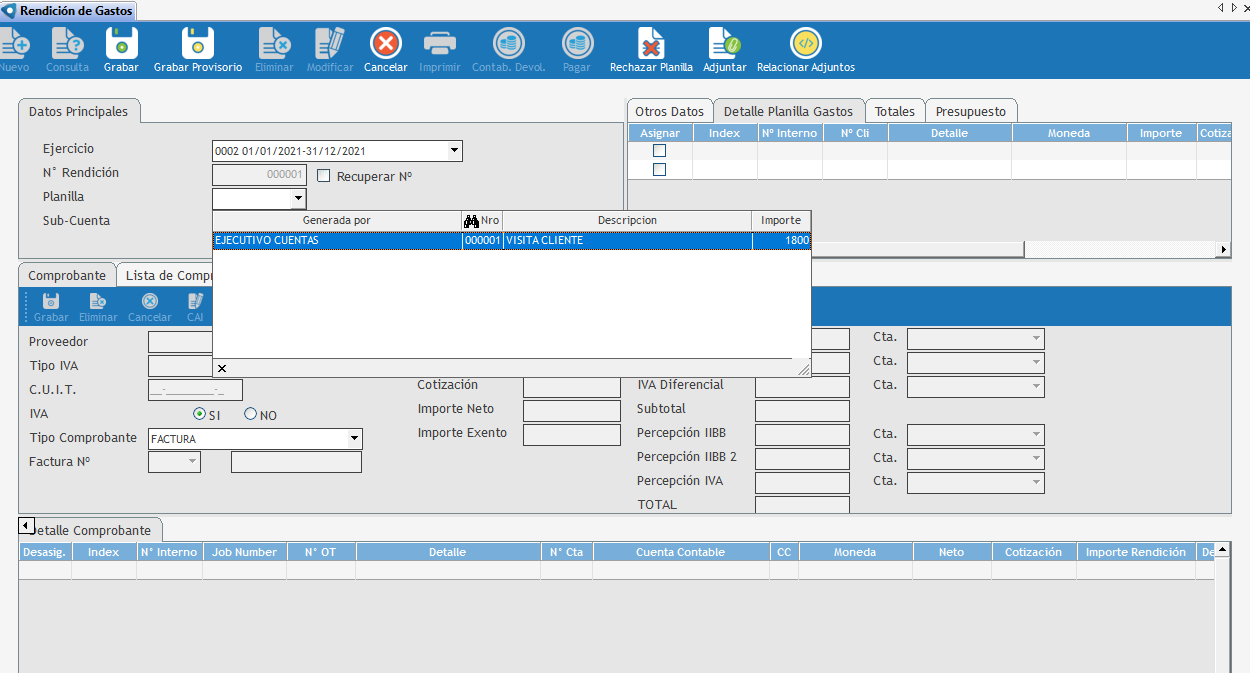Open the Tipo Comprobante dropdown

tap(354, 439)
